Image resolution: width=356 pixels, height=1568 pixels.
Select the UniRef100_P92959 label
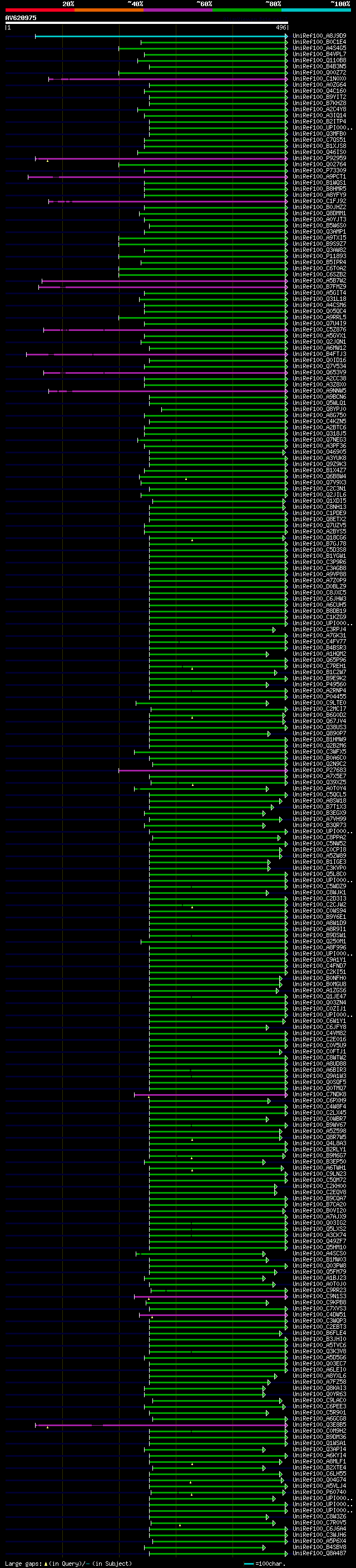[x=319, y=159]
